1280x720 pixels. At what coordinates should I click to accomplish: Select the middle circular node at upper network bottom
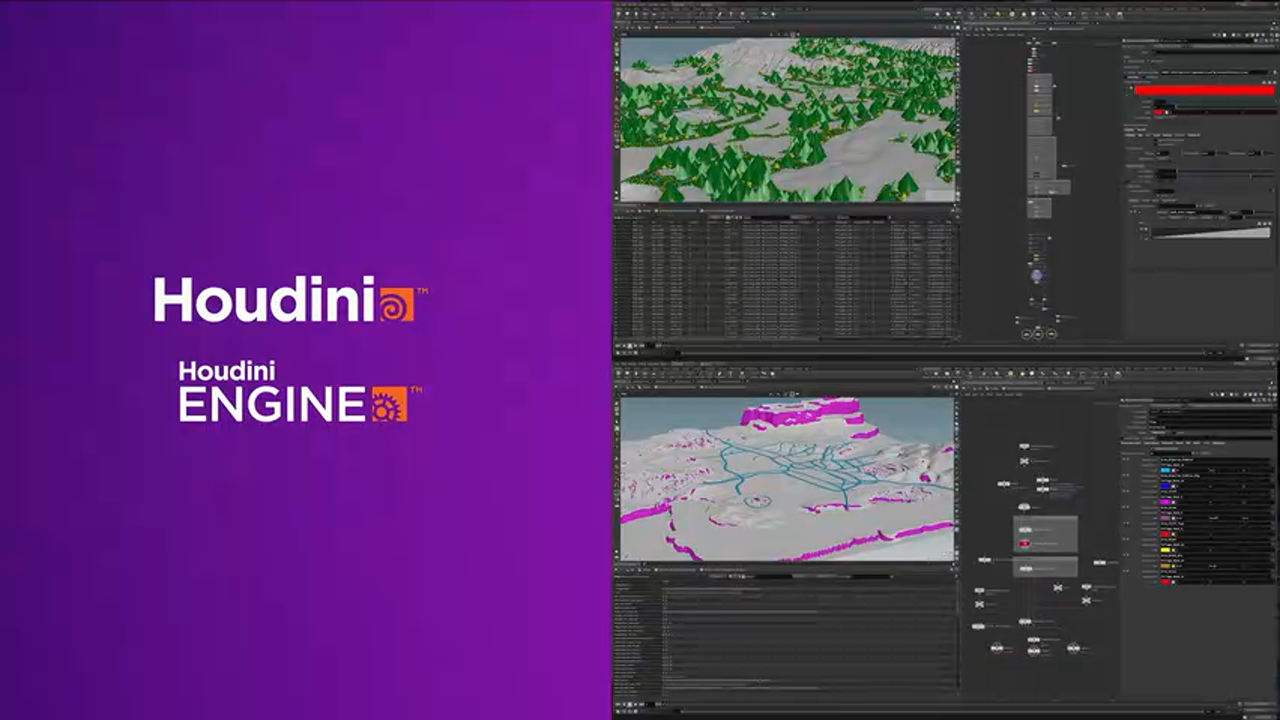click(1037, 334)
